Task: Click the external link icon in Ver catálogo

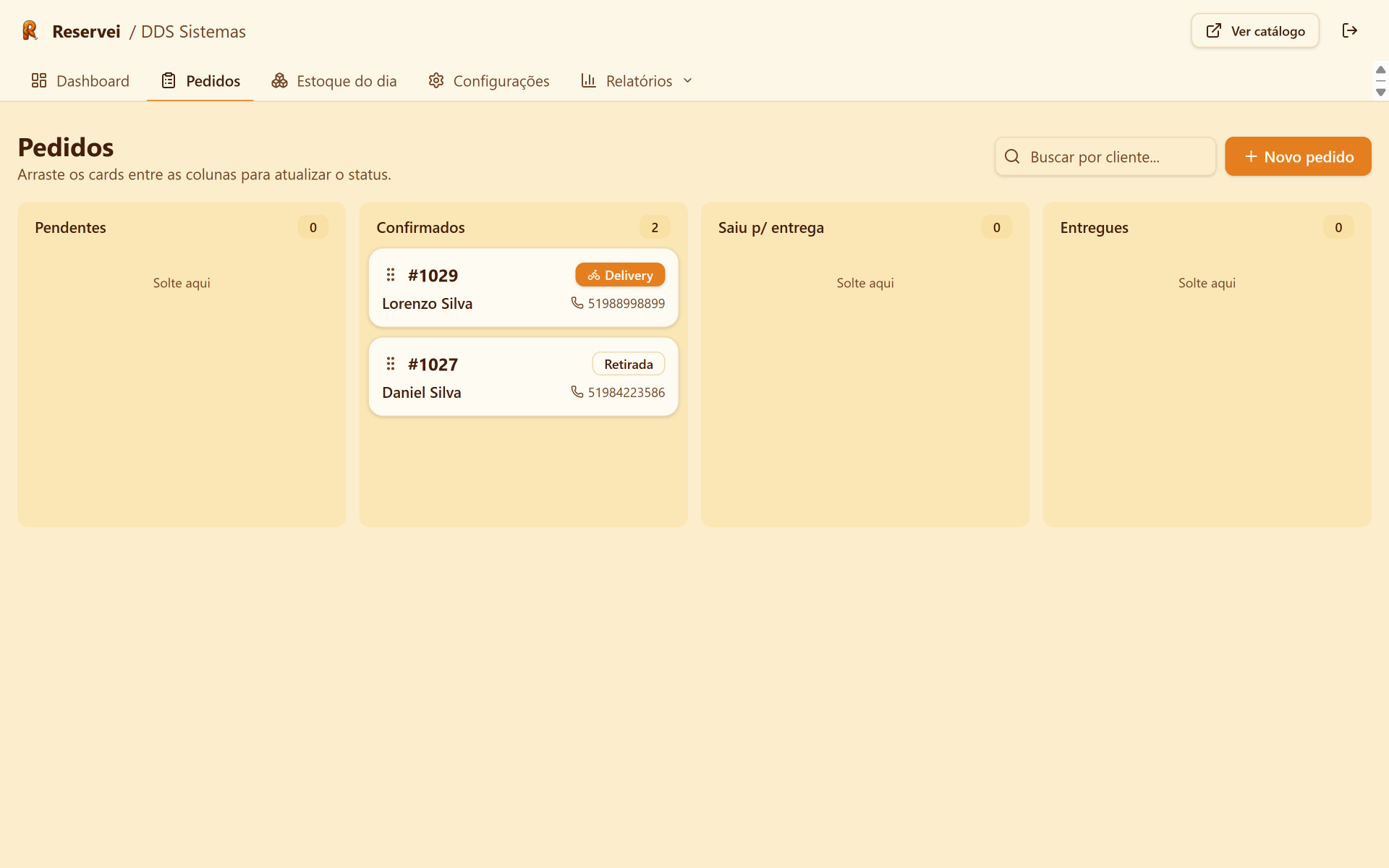Action: pos(1214,30)
